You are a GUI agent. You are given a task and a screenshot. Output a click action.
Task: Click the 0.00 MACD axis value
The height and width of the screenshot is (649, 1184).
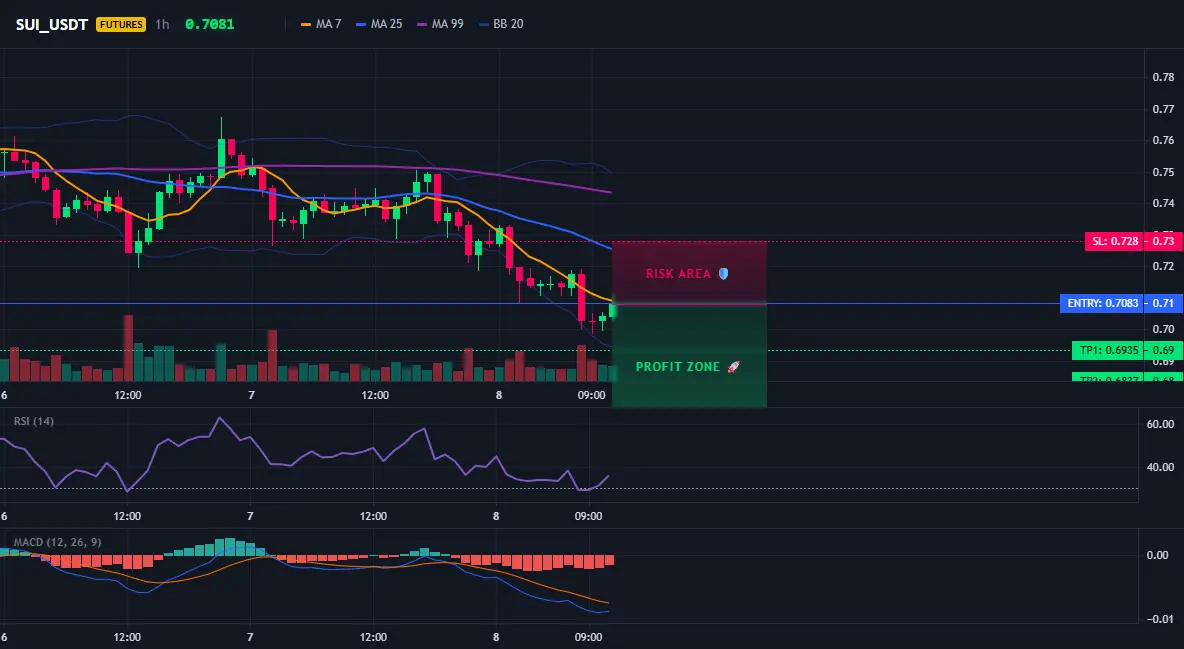[1158, 555]
